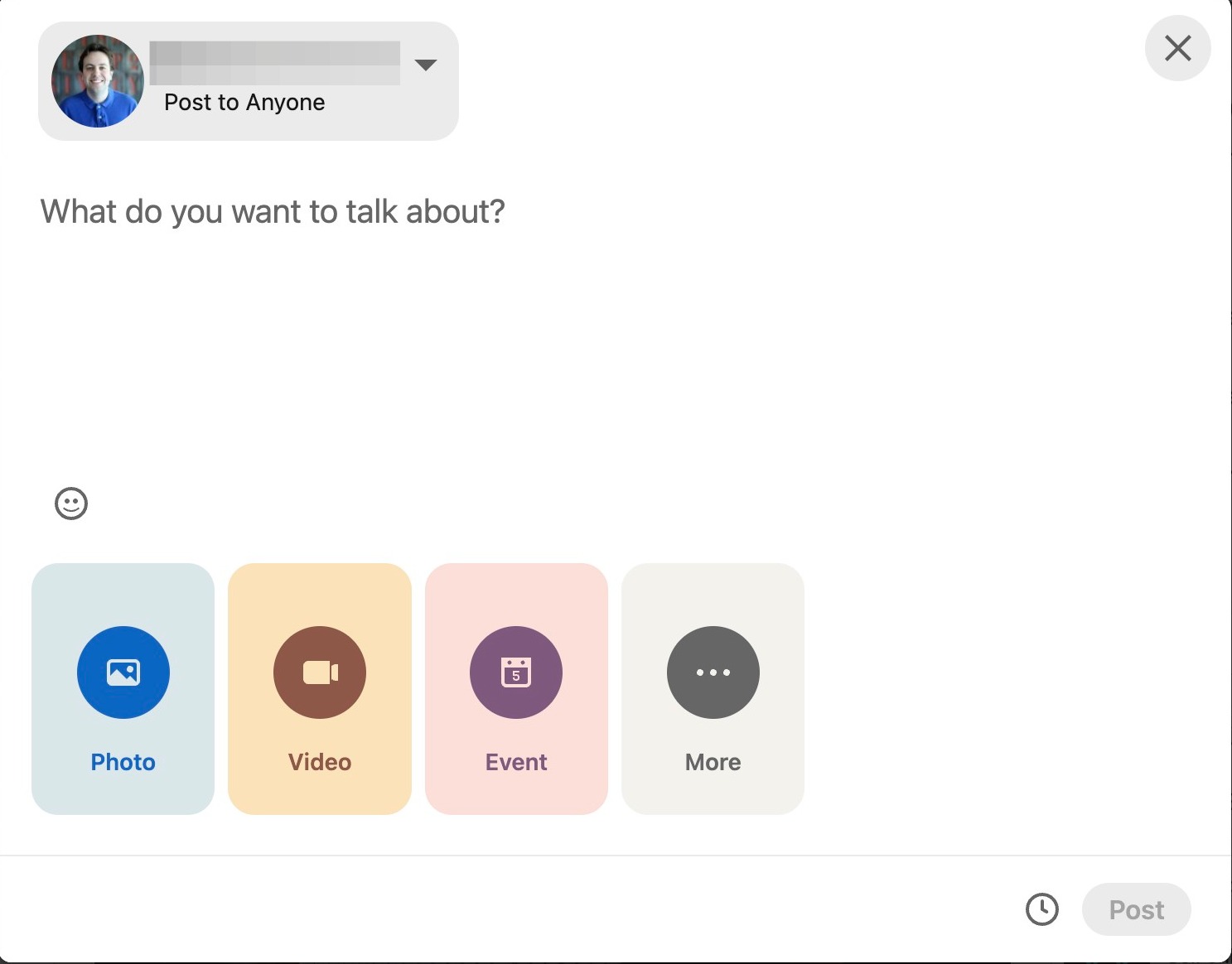Select the peach-colored Video option card

click(x=320, y=596)
